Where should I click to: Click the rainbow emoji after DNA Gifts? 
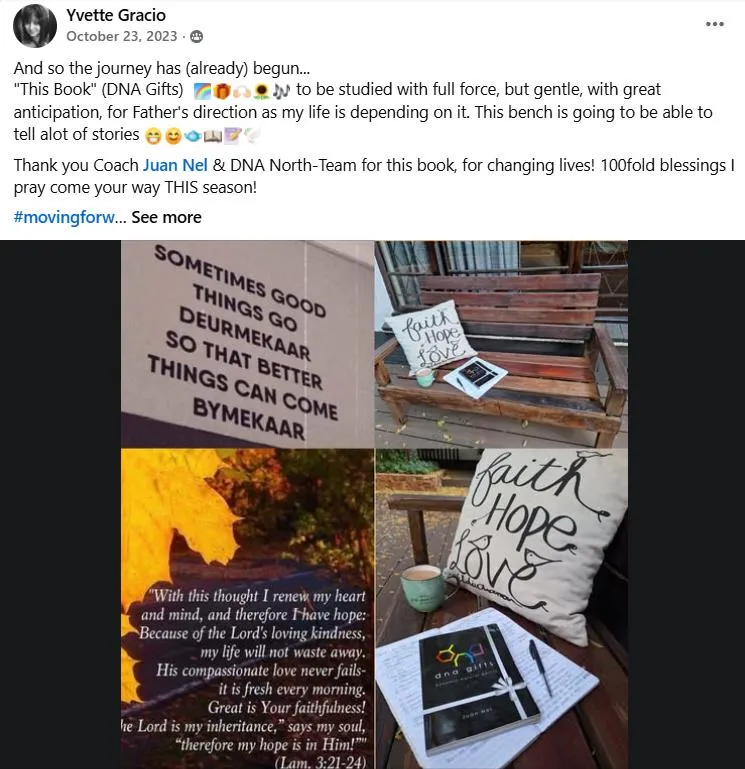click(202, 91)
